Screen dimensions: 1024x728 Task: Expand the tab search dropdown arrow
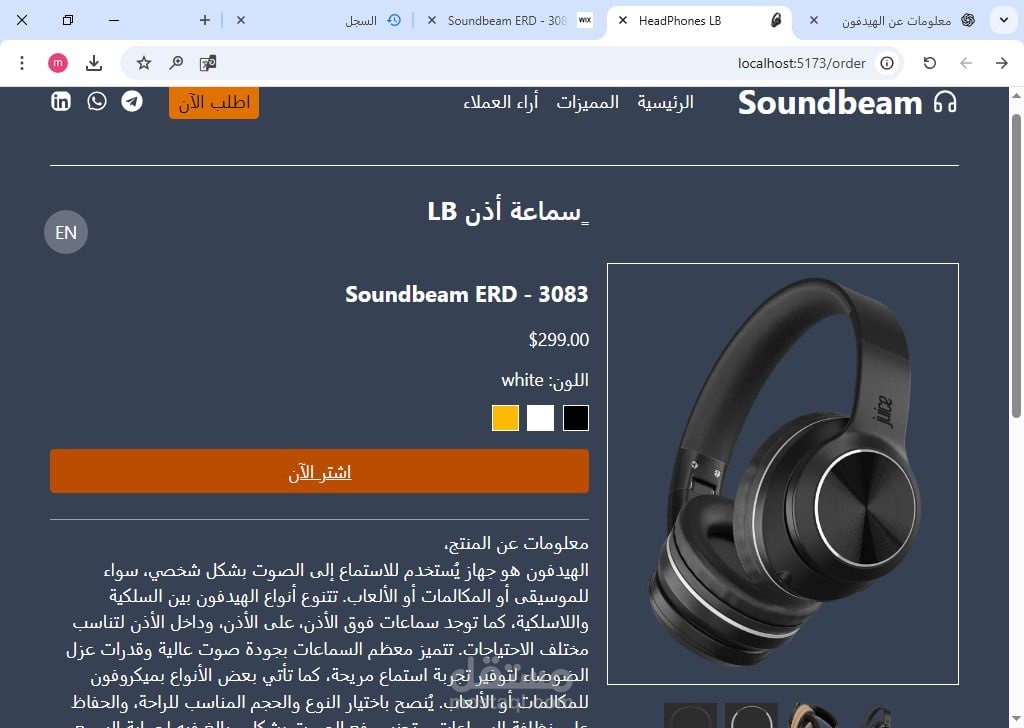[x=1004, y=20]
